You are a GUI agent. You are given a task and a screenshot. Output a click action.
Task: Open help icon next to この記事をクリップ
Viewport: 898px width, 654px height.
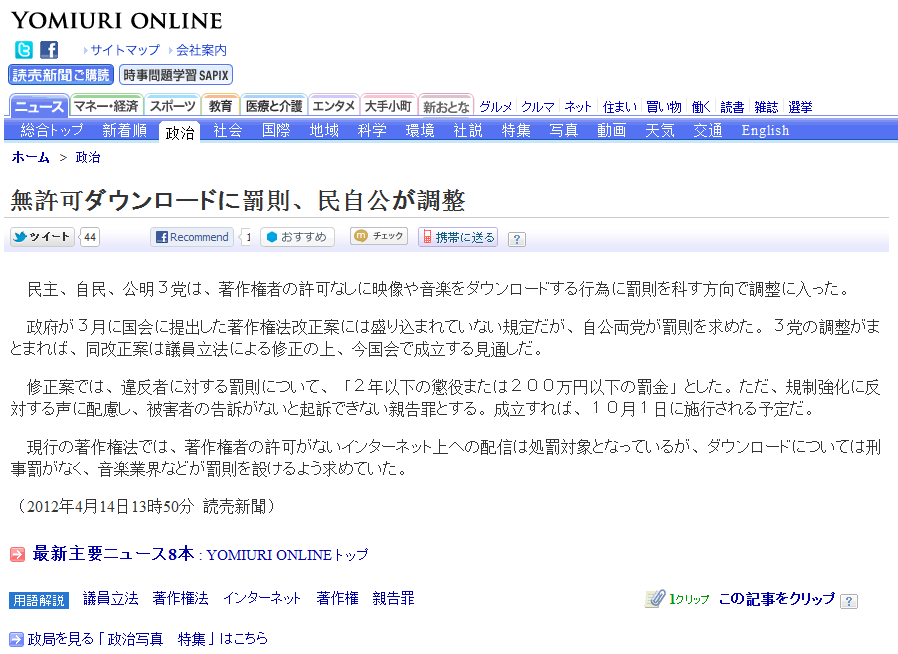coord(849,601)
